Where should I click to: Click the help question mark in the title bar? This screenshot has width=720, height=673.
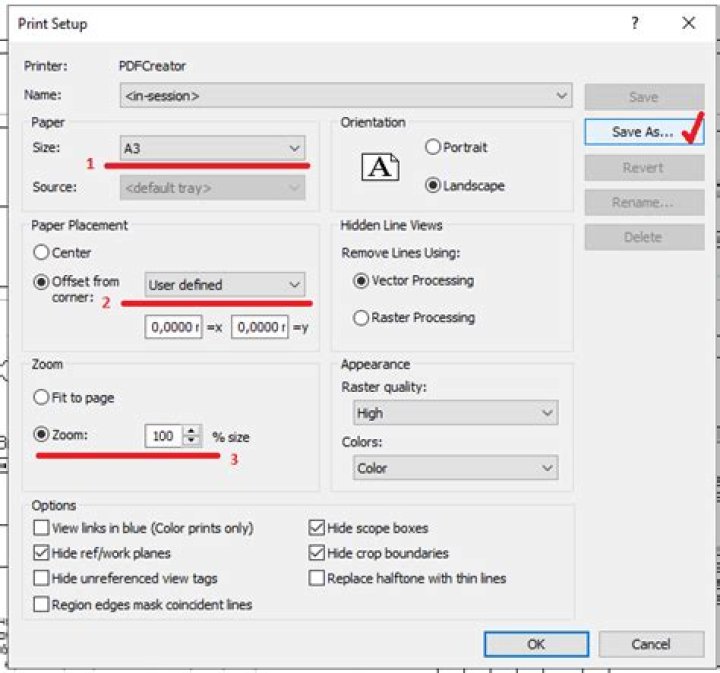click(x=635, y=23)
